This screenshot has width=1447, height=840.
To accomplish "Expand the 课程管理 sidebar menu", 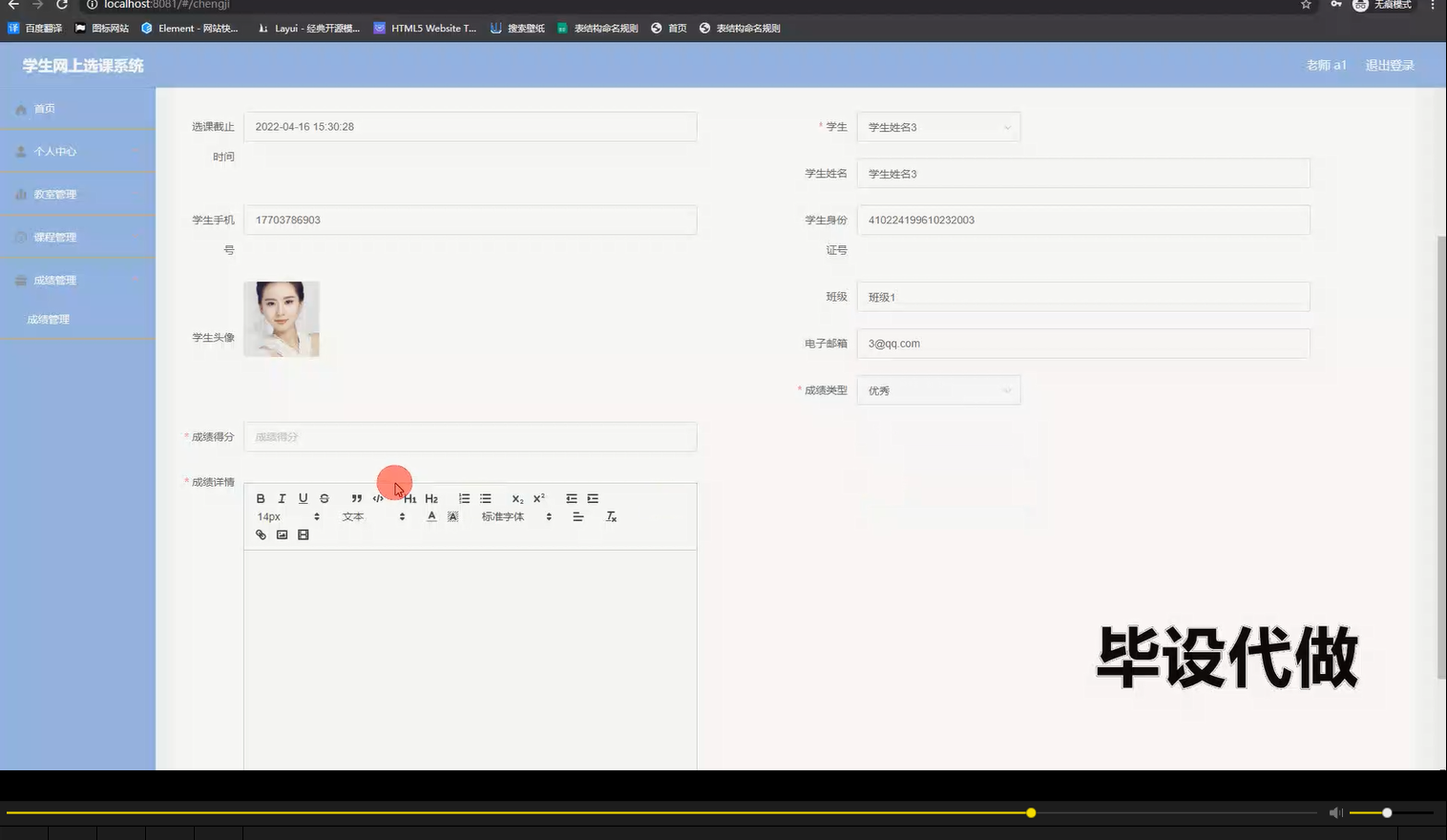I will [x=57, y=237].
